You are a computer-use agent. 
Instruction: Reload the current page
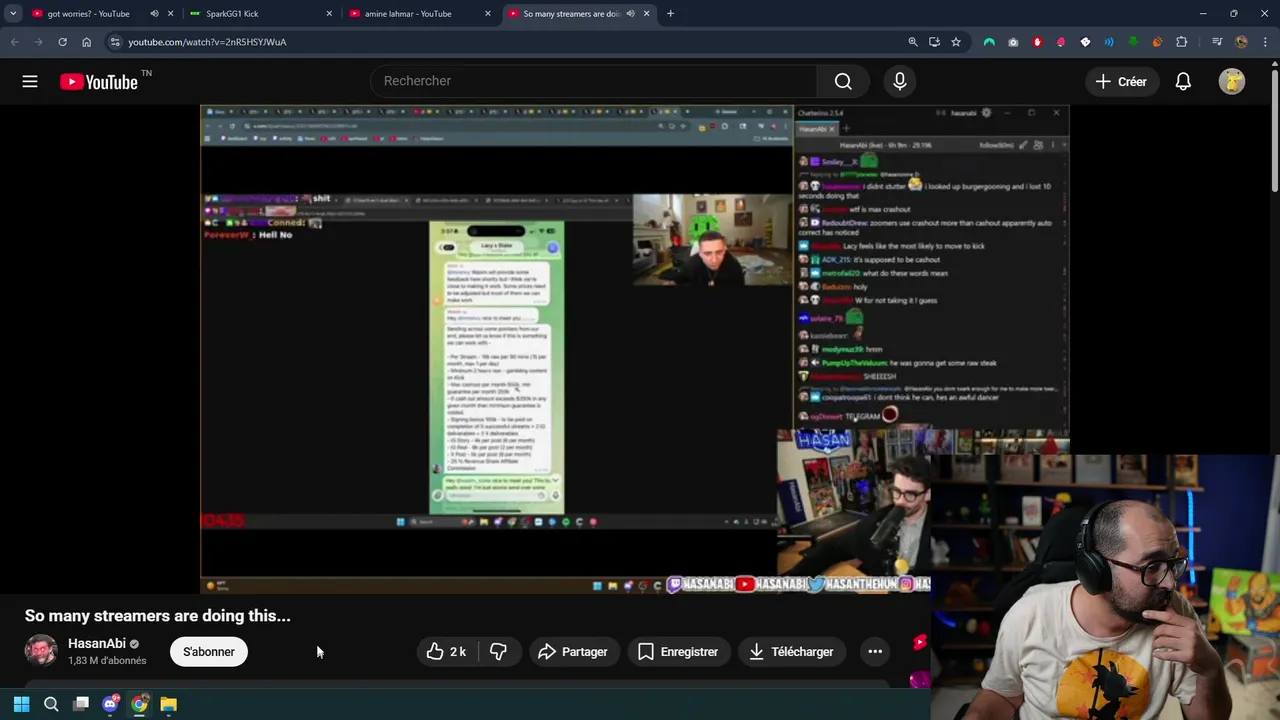(x=62, y=42)
